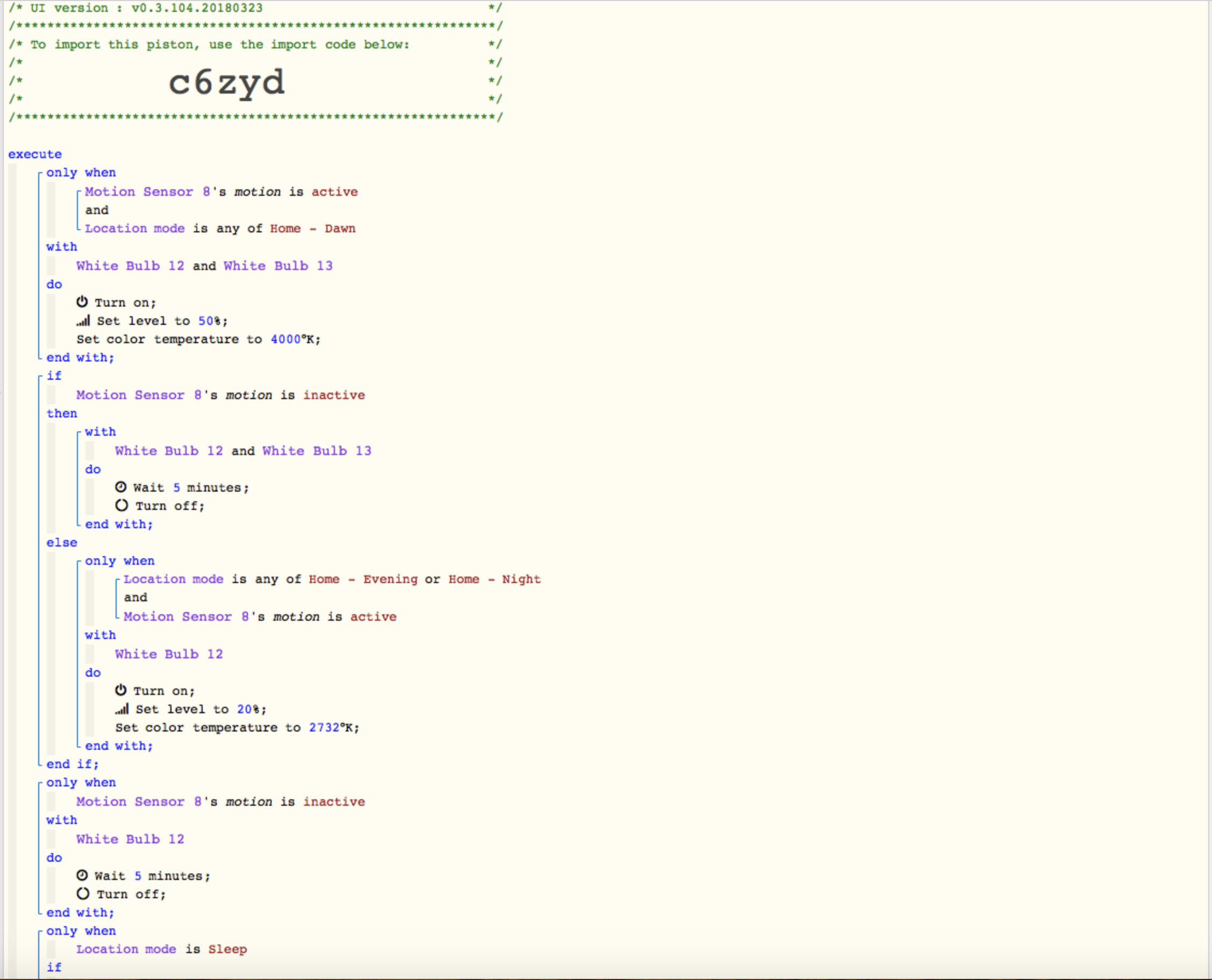Click the 'else' branch keyword
The width and height of the screenshot is (1212, 980).
pyautogui.click(x=61, y=543)
